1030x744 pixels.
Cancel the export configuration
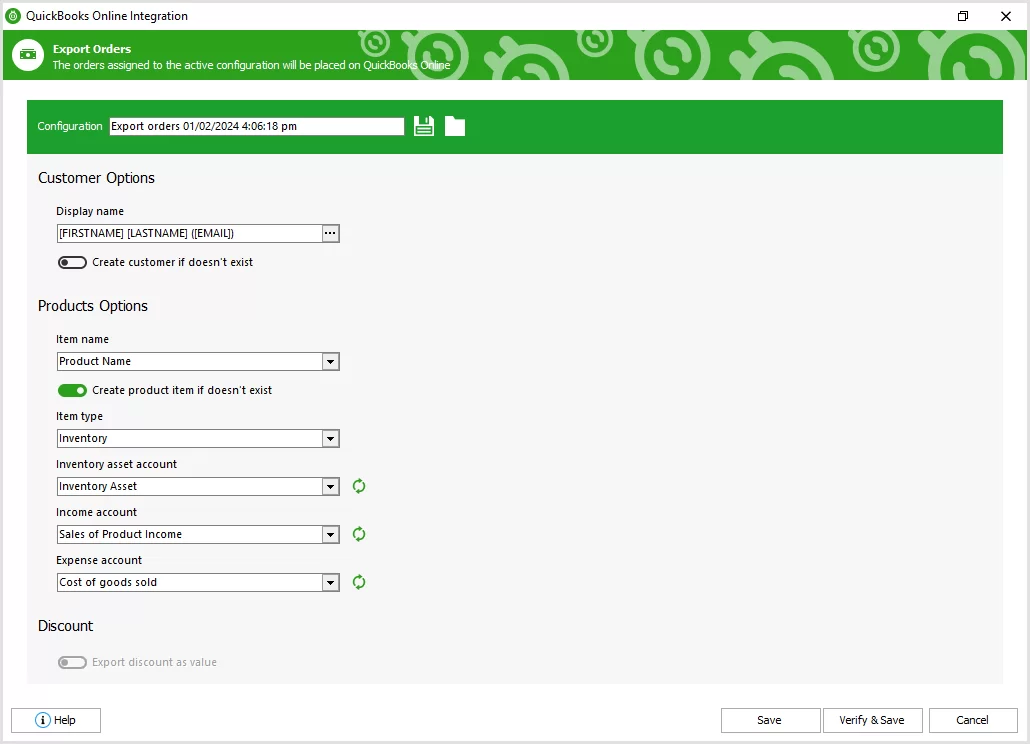click(x=972, y=720)
